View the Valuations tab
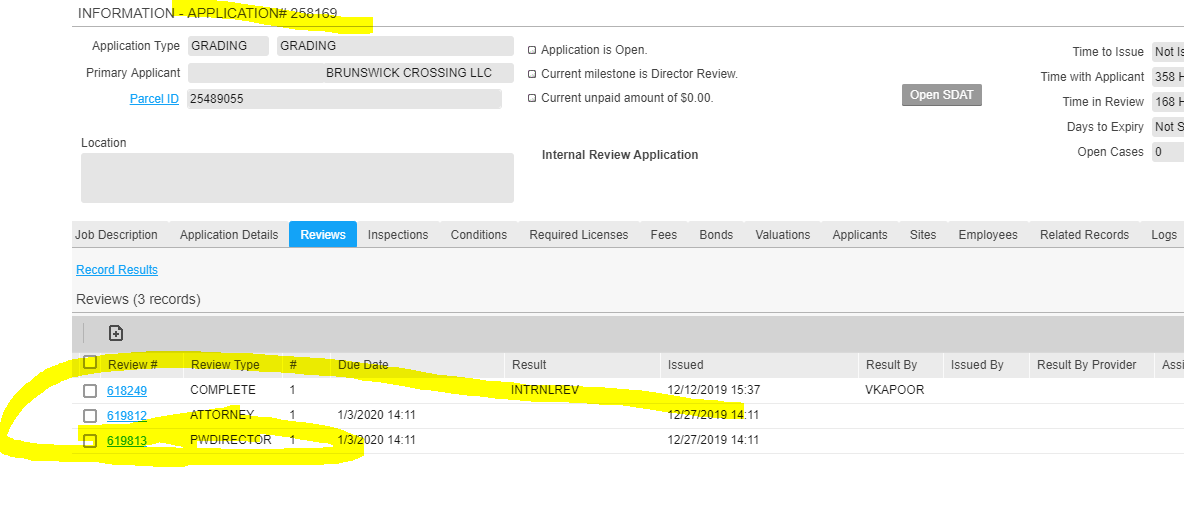 point(782,235)
